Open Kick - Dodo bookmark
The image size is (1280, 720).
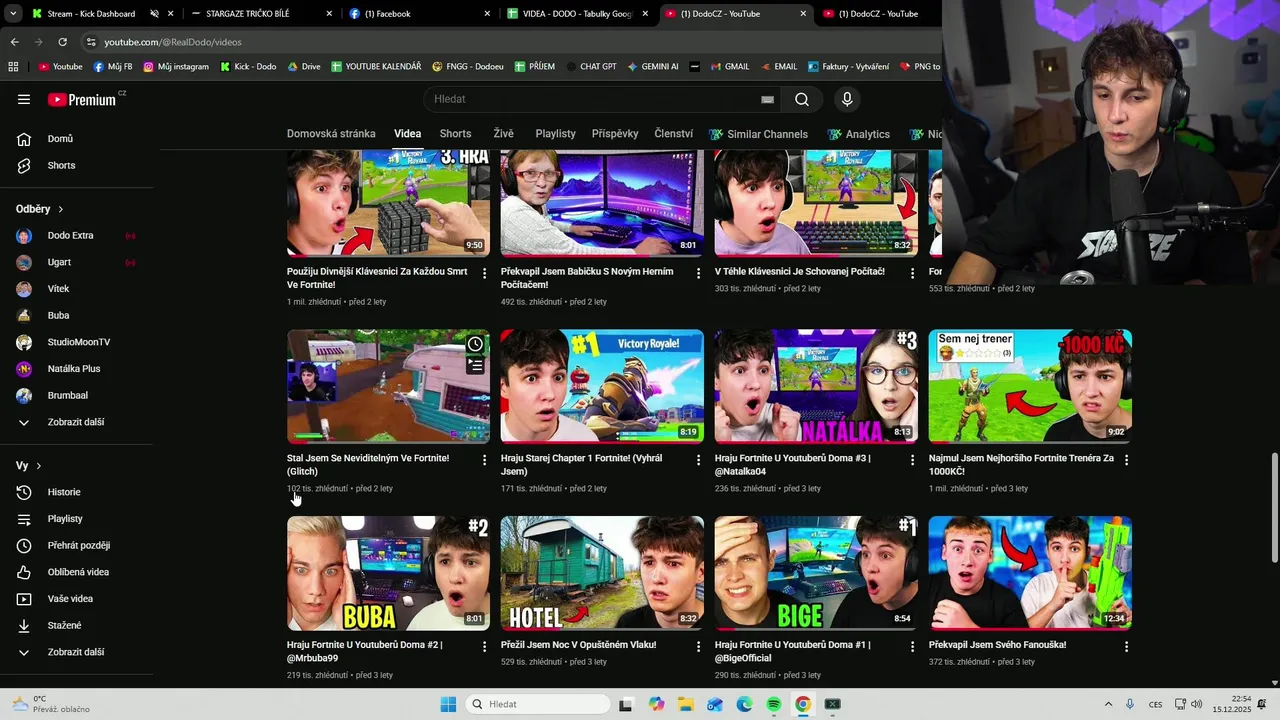click(x=247, y=67)
